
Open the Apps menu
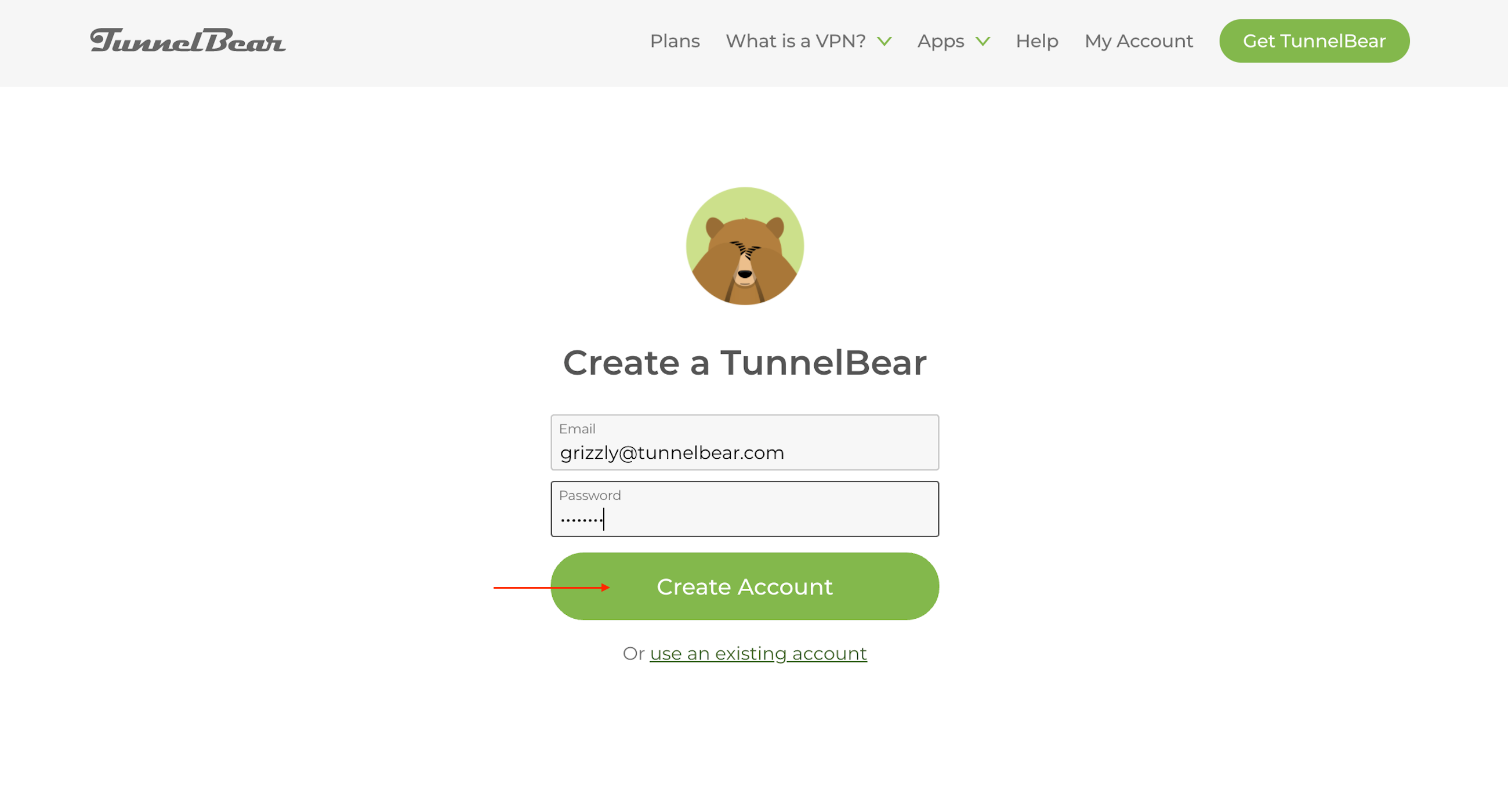coord(940,42)
